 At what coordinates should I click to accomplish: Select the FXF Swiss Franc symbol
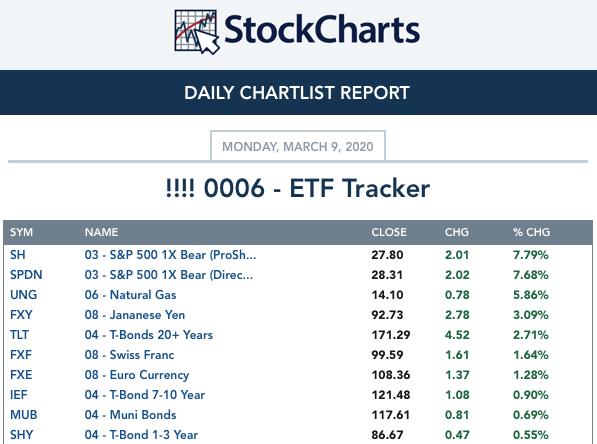tap(21, 355)
